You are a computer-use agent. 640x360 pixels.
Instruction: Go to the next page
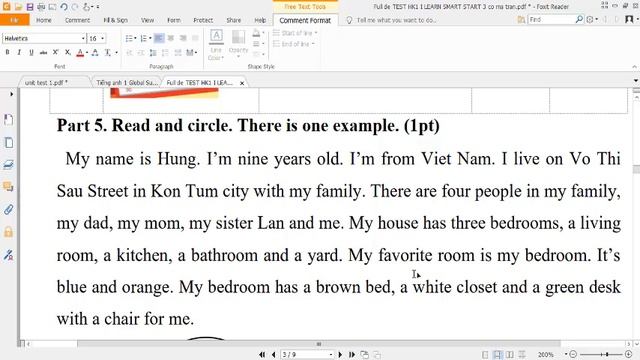pyautogui.click(x=340, y=355)
